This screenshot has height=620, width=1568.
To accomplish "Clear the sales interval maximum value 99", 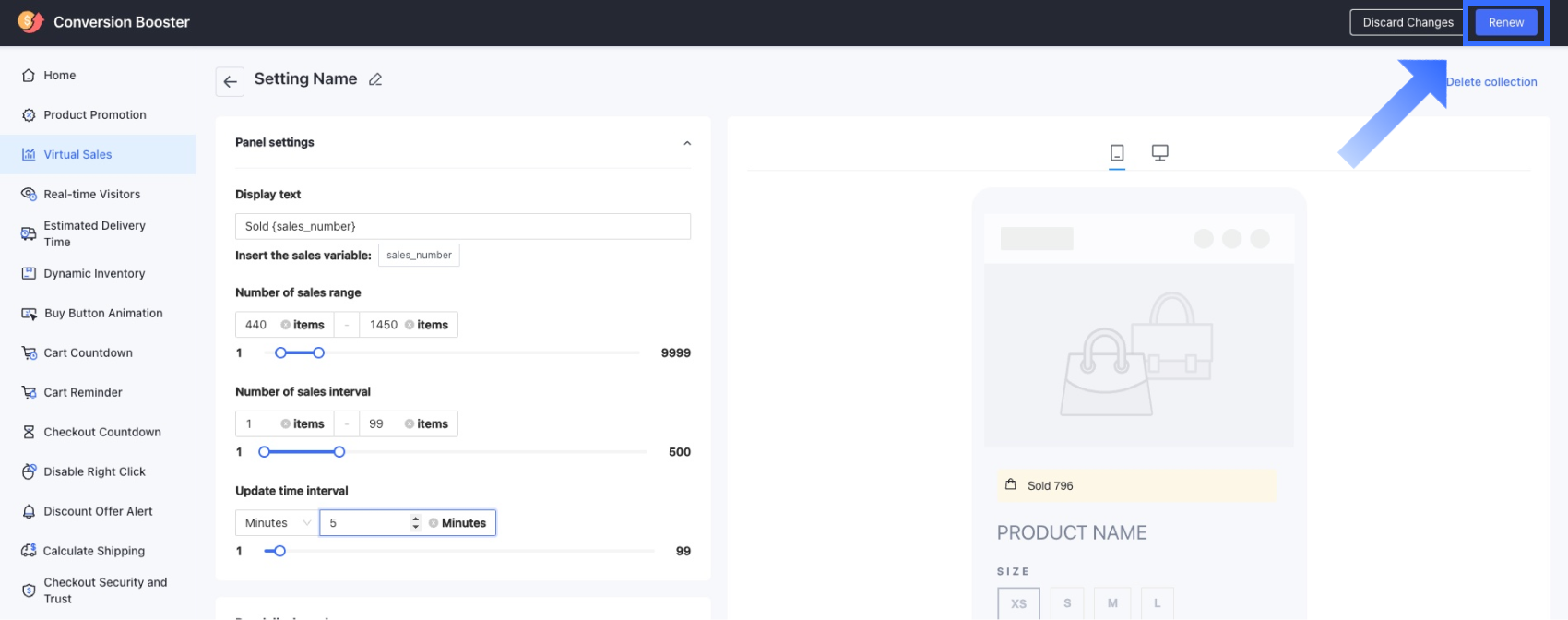I will pyautogui.click(x=410, y=424).
